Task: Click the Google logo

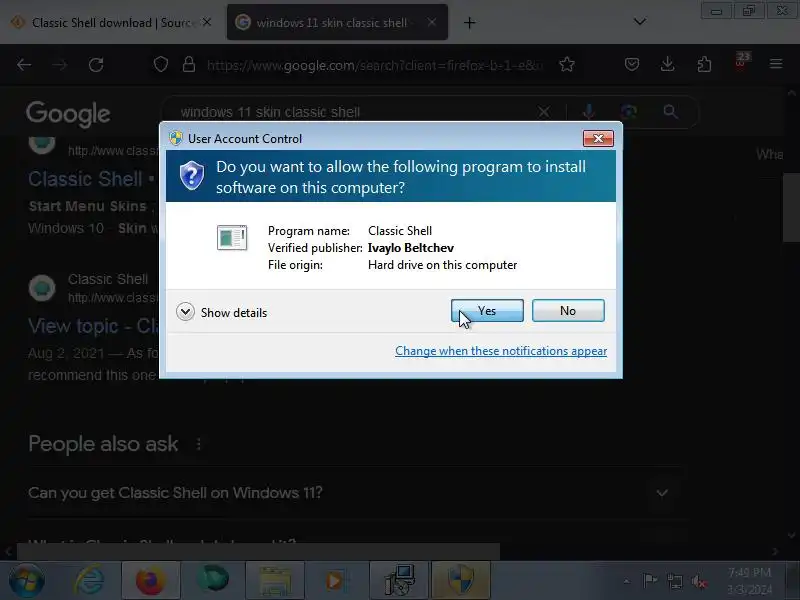Action: point(68,114)
